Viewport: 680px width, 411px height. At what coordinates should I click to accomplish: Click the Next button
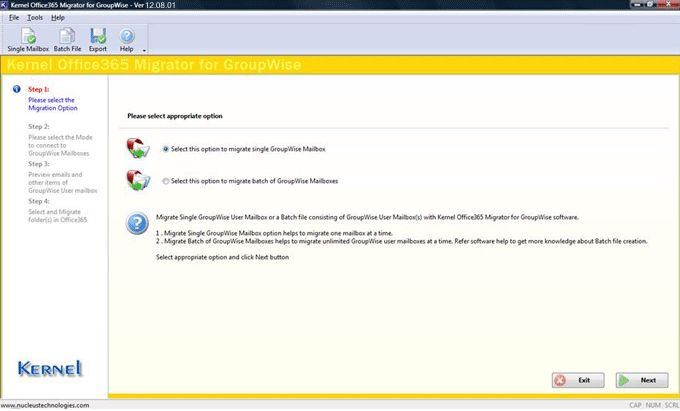pos(642,380)
